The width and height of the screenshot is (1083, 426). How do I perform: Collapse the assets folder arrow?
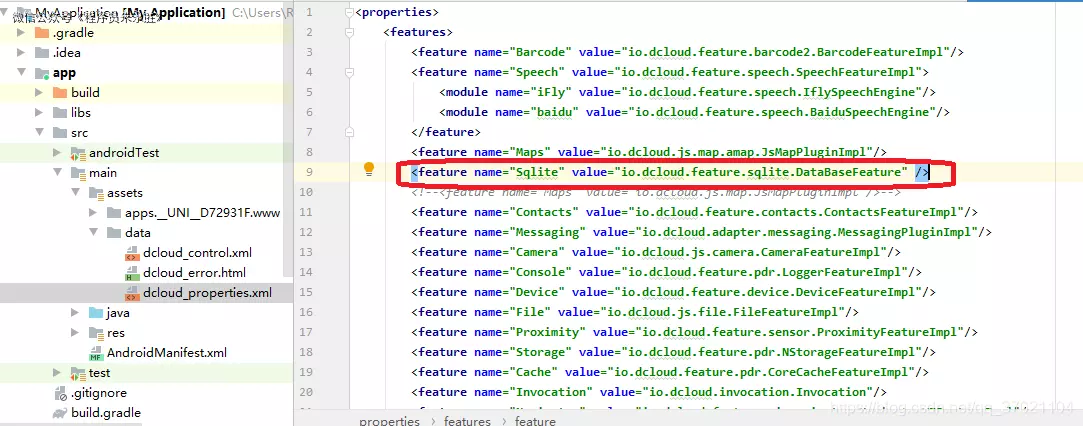[76, 193]
